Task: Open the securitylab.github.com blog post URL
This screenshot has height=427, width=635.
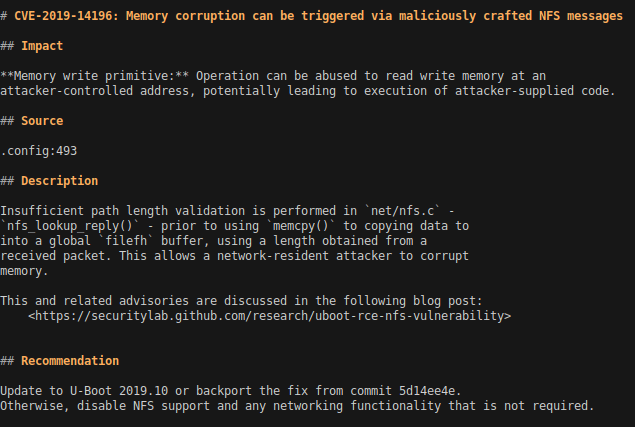Action: point(269,316)
